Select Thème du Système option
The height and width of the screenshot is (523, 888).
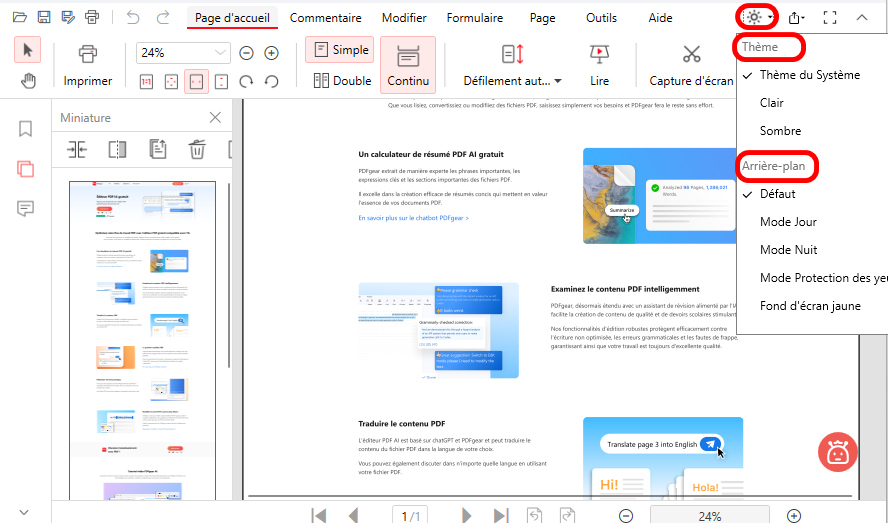[x=810, y=75]
